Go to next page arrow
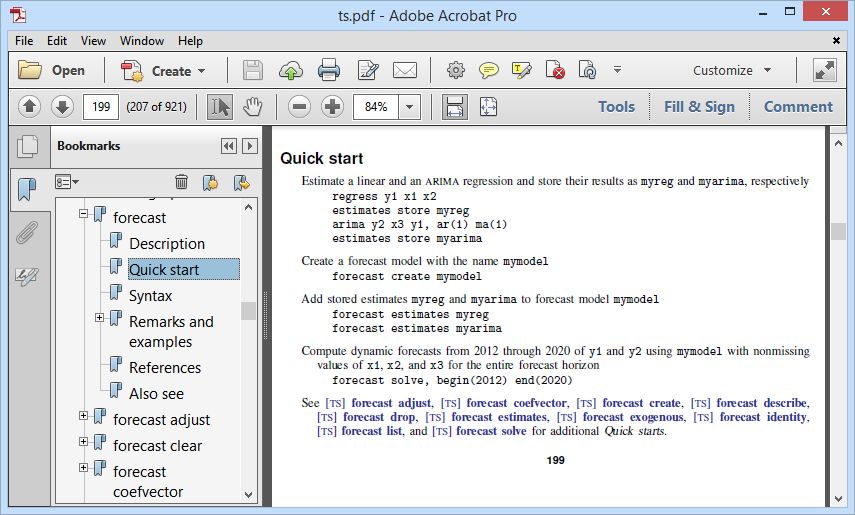This screenshot has height=515, width=855. [62, 106]
